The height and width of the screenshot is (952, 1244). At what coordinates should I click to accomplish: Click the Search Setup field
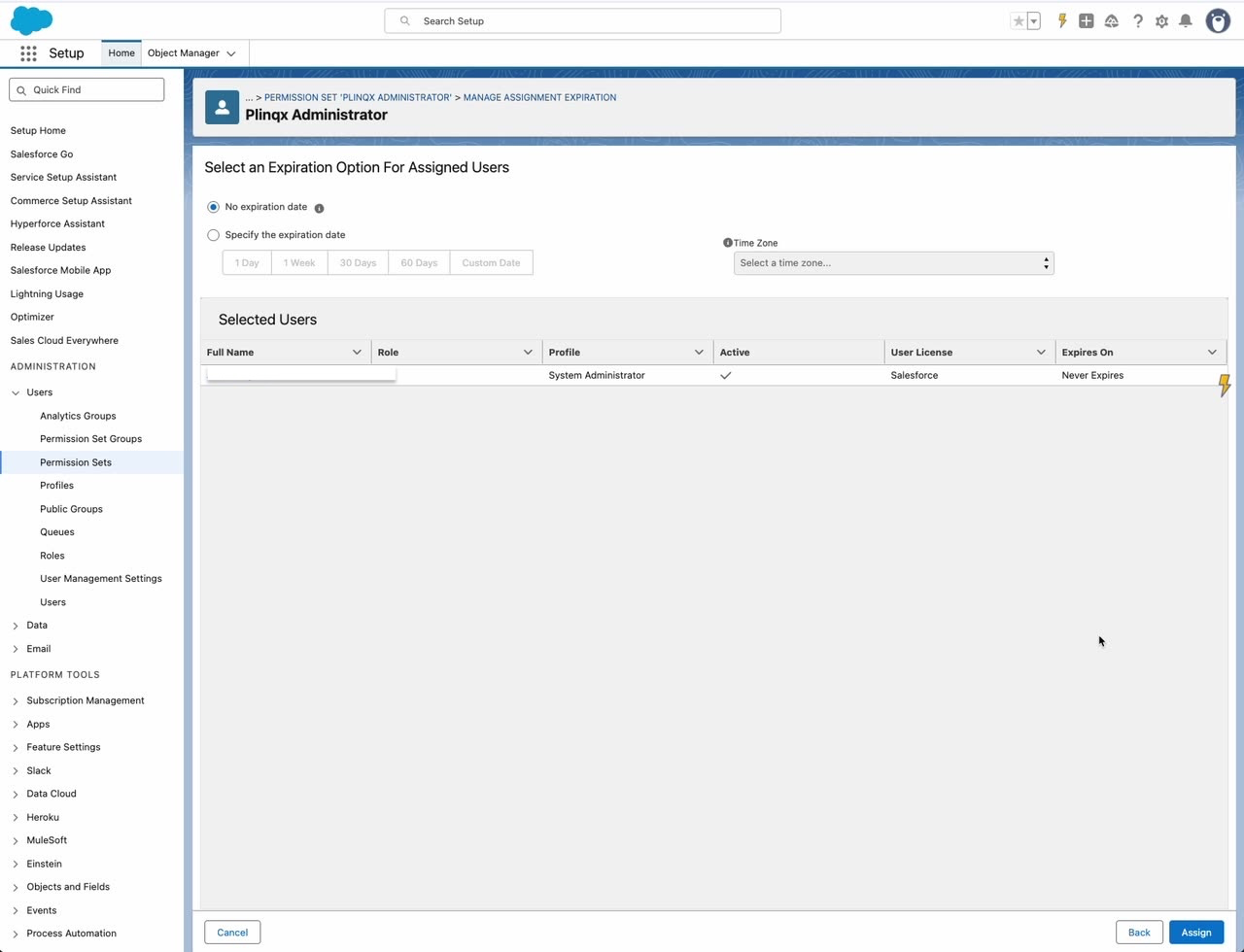pyautogui.click(x=583, y=20)
